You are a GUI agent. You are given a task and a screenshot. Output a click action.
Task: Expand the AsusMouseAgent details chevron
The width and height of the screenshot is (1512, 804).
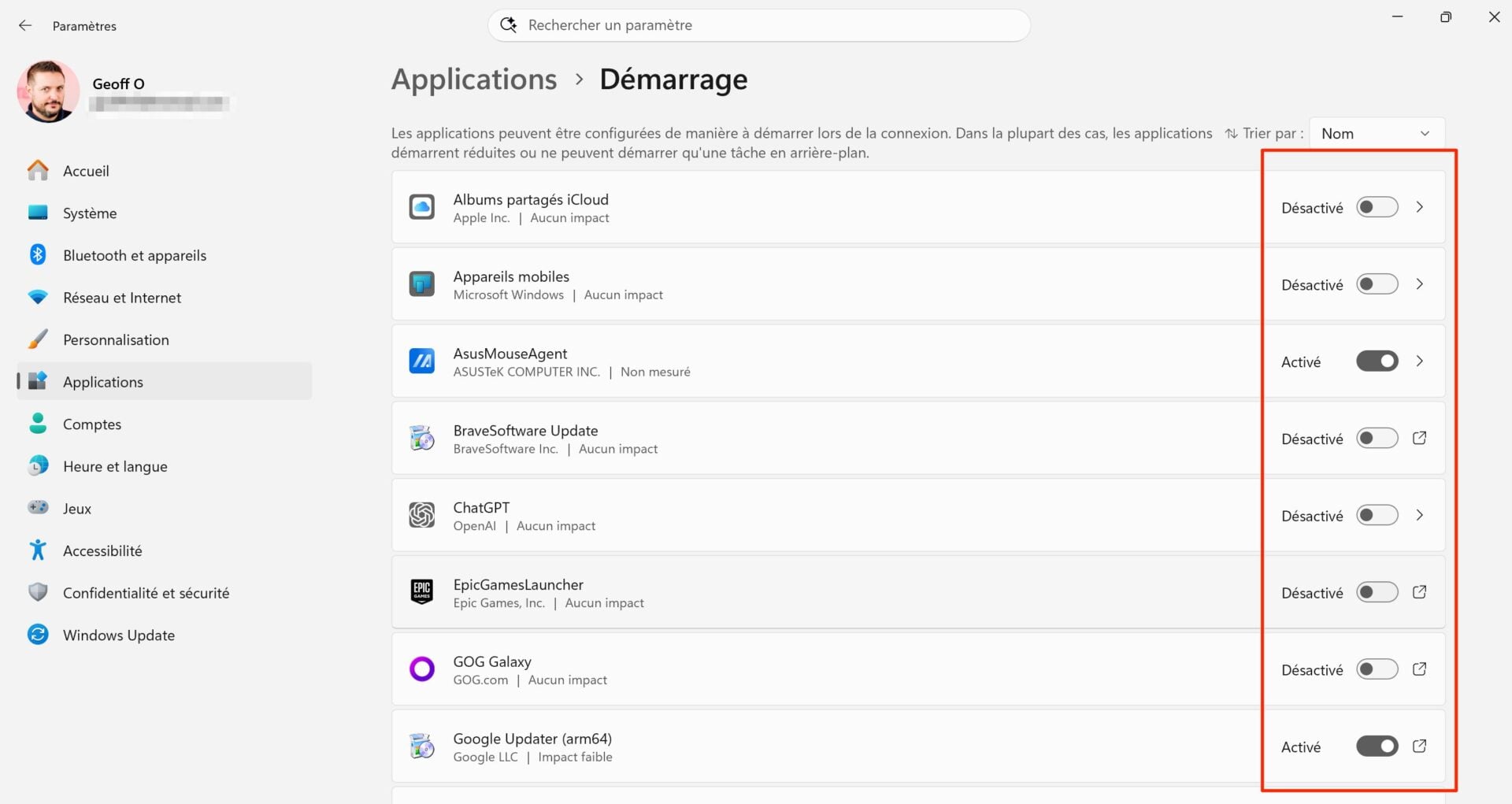point(1421,361)
